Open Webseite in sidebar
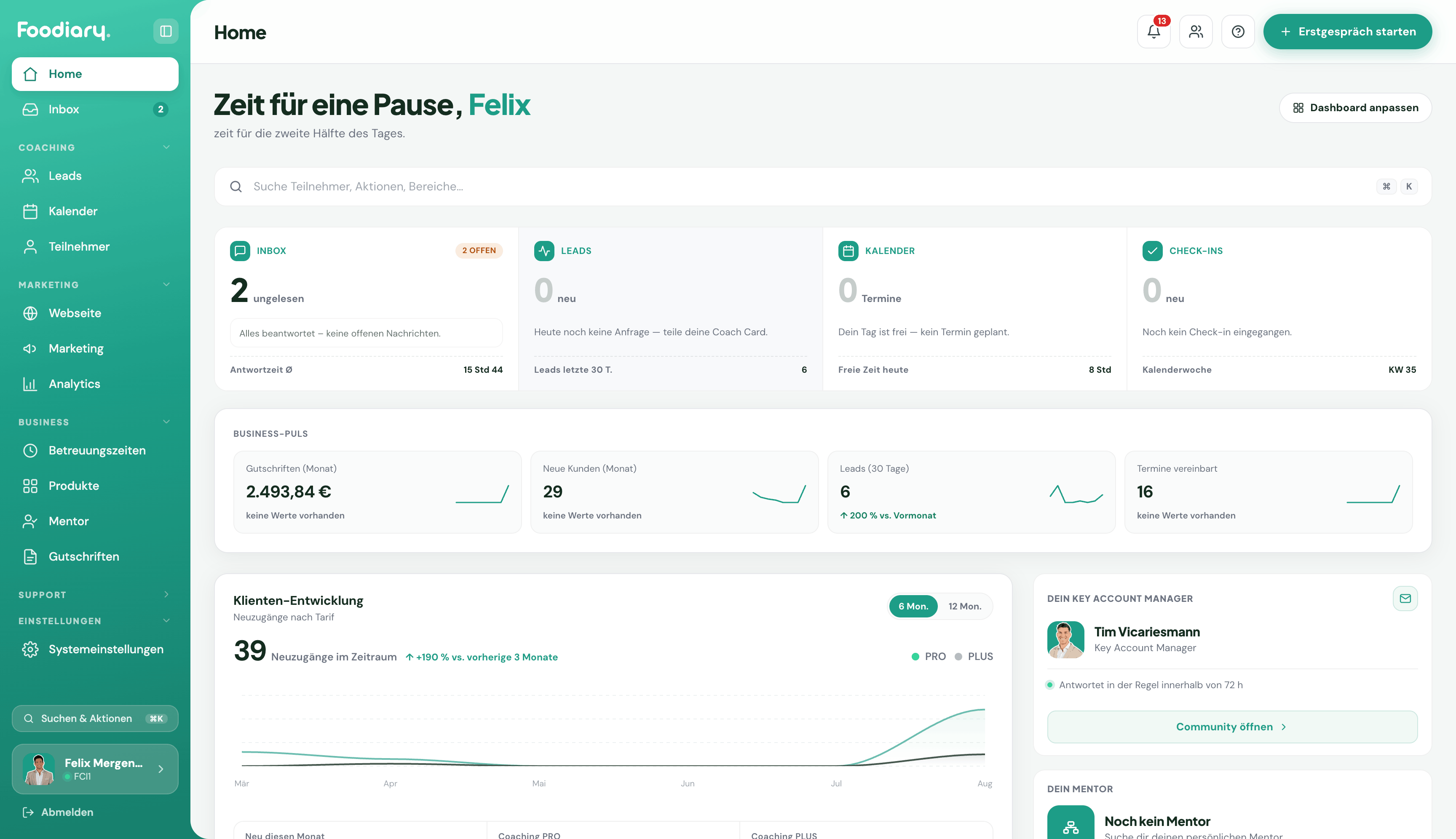 [x=95, y=313]
